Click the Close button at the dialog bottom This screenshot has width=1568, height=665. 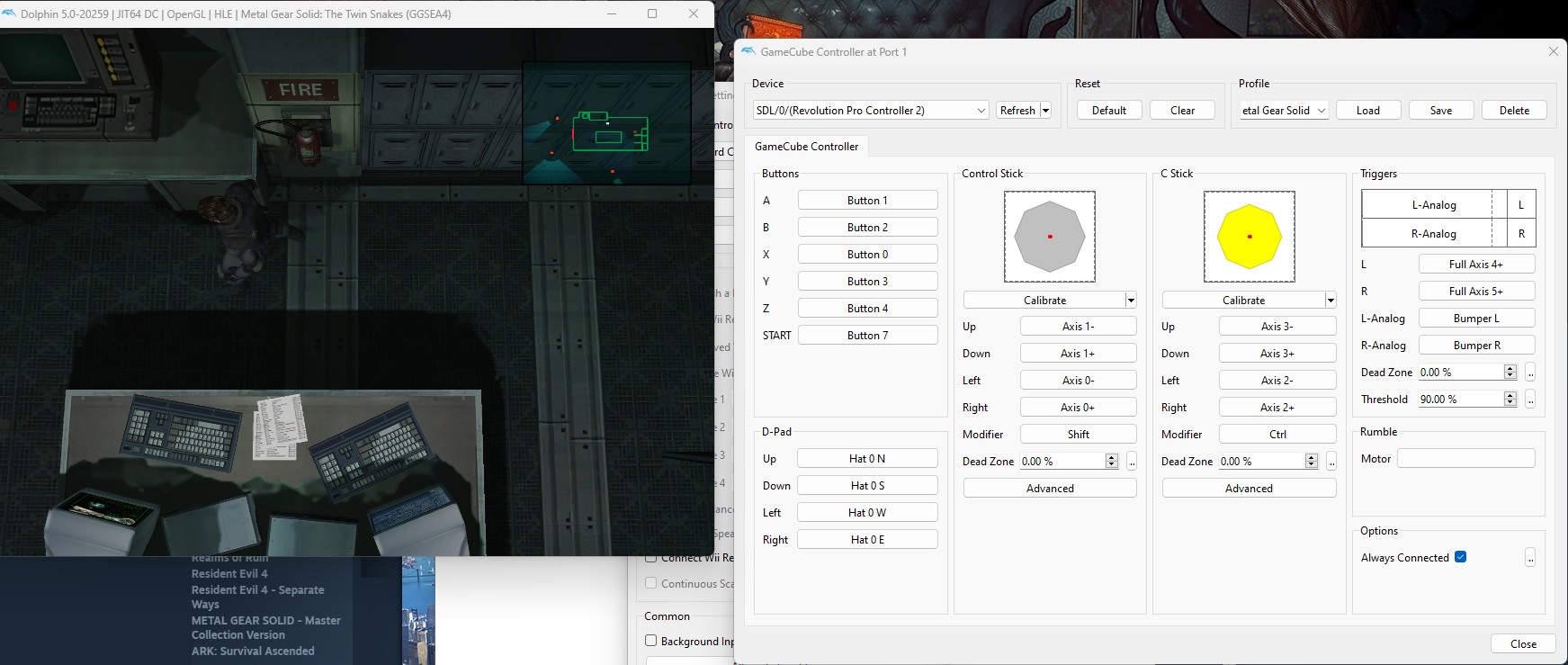1523,643
